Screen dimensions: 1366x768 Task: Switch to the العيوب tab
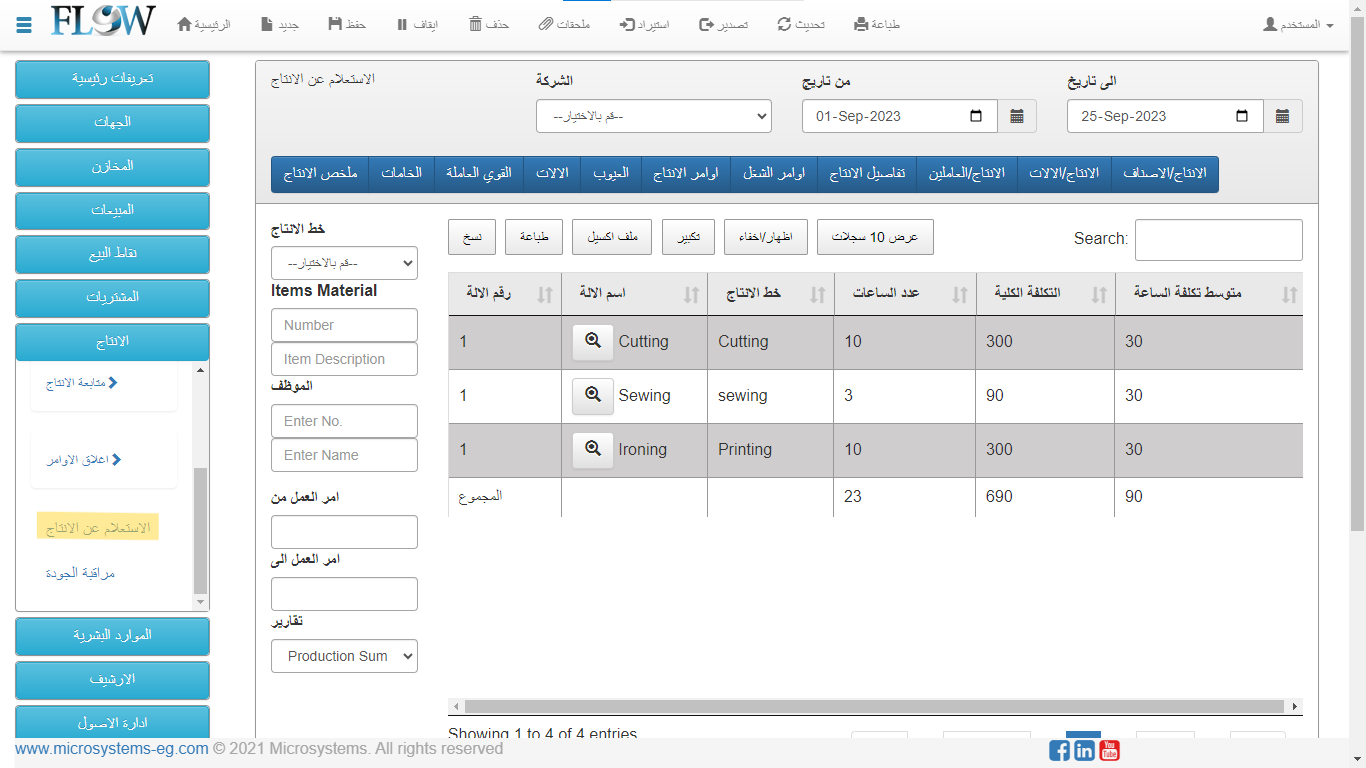pyautogui.click(x=610, y=173)
